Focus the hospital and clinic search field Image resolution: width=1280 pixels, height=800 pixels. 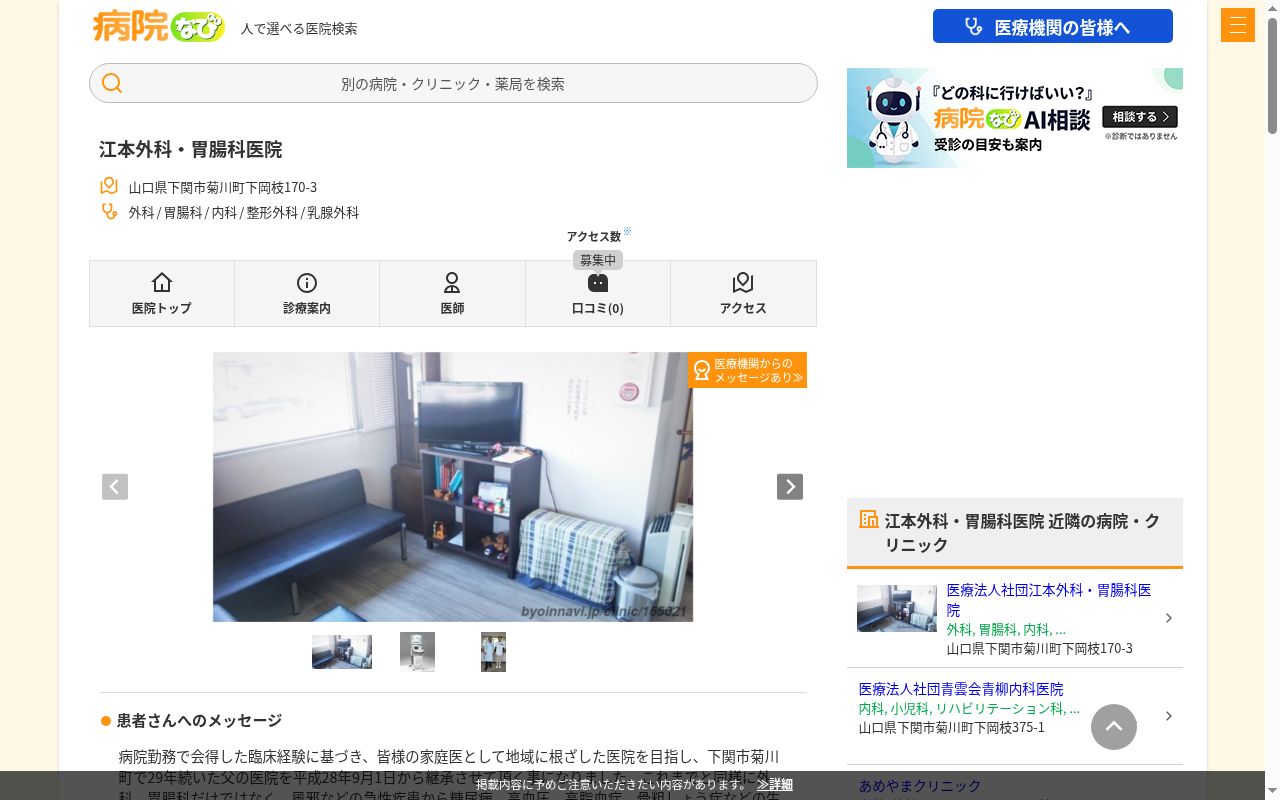(x=453, y=83)
